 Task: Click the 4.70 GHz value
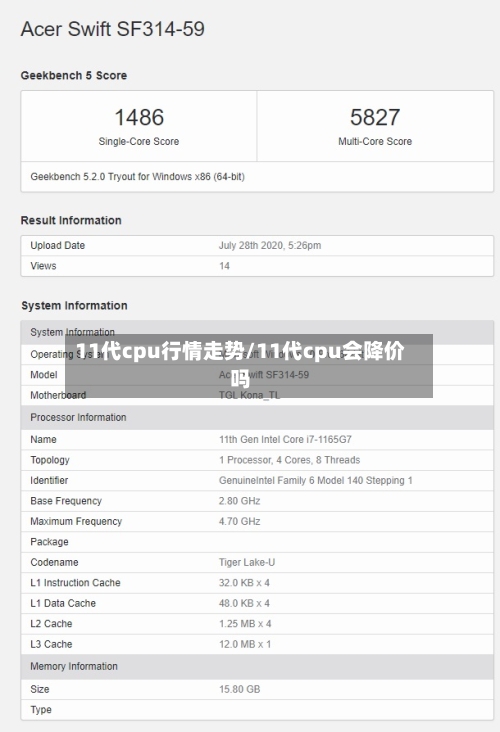[x=239, y=521]
